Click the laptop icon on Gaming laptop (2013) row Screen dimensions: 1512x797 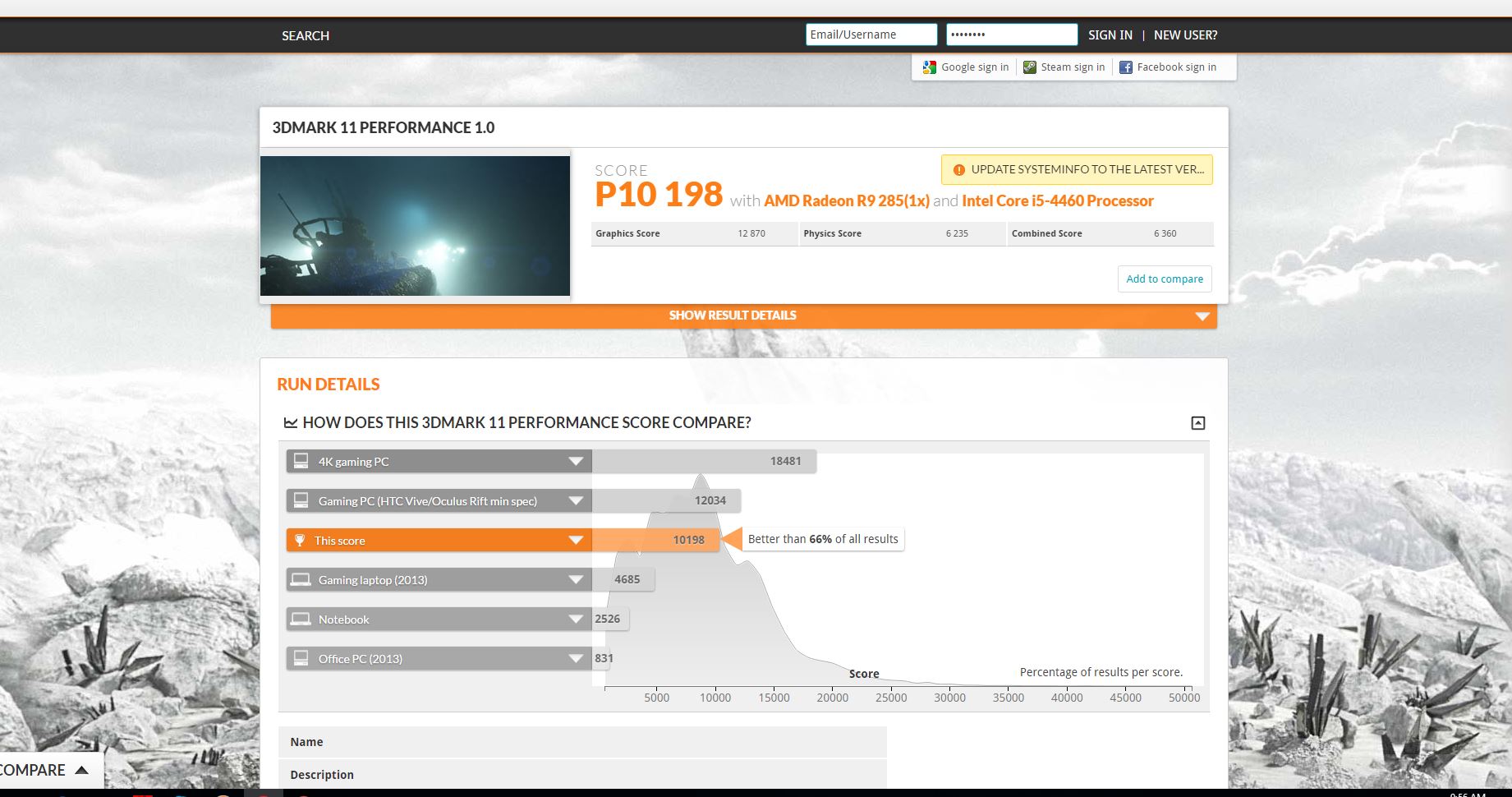click(x=301, y=580)
